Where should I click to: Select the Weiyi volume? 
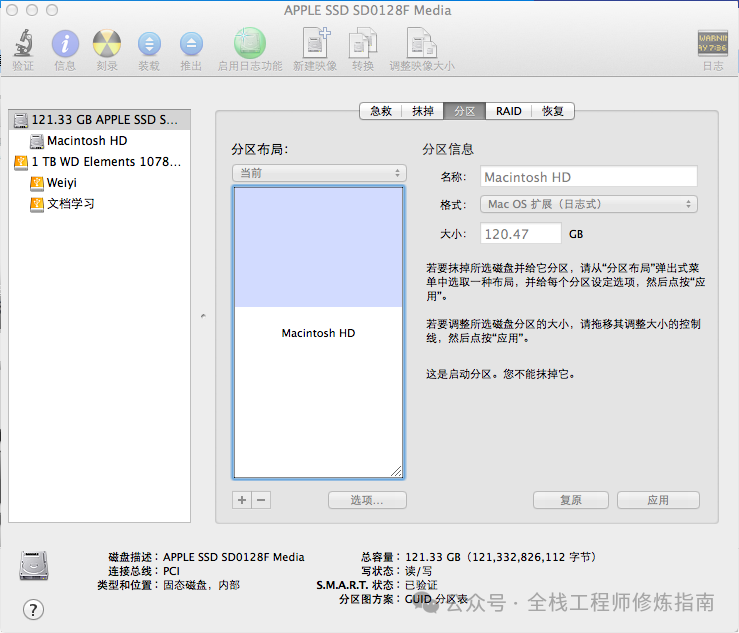(99, 182)
